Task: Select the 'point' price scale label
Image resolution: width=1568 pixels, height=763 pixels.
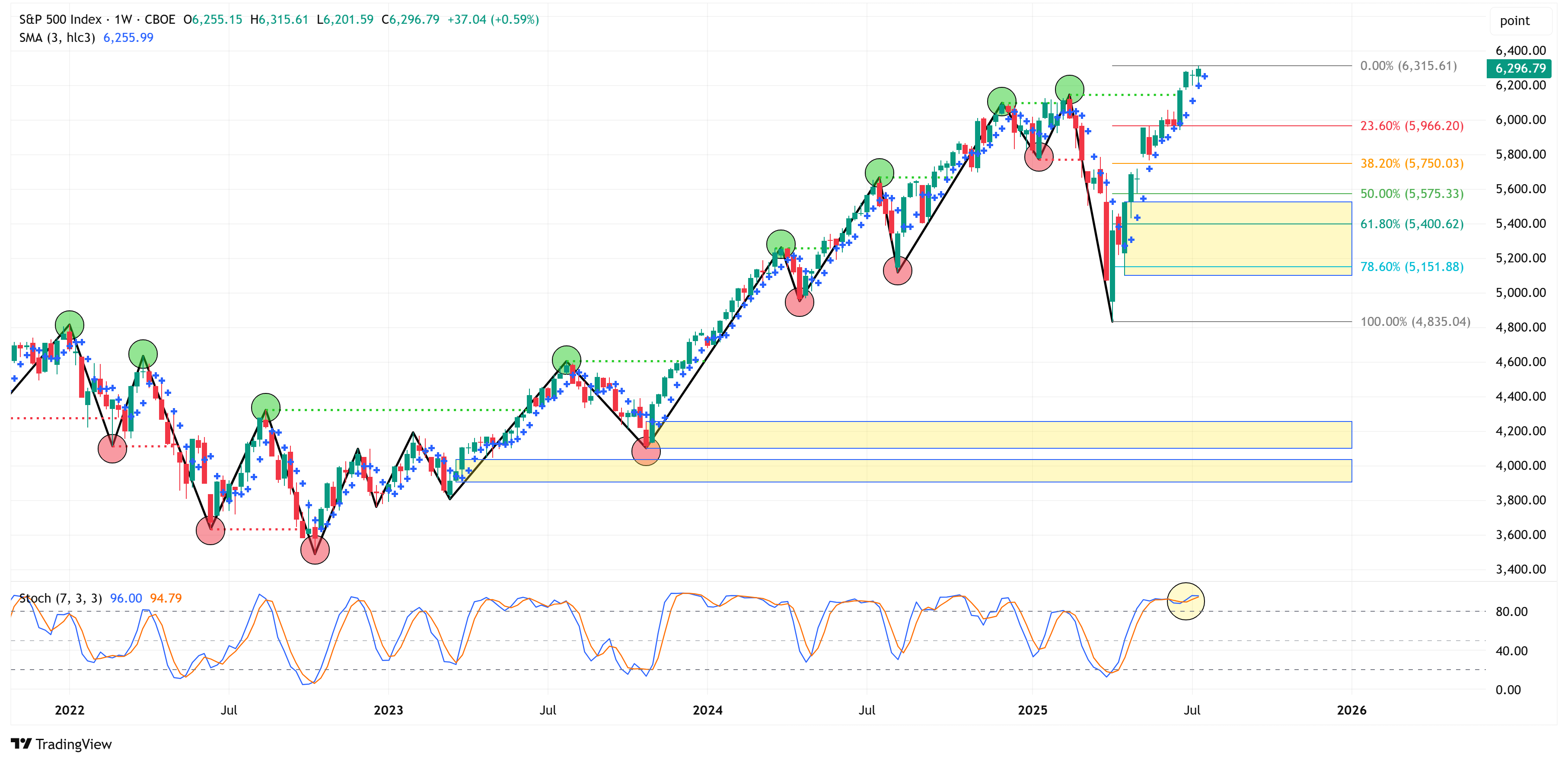Action: click(x=1514, y=21)
